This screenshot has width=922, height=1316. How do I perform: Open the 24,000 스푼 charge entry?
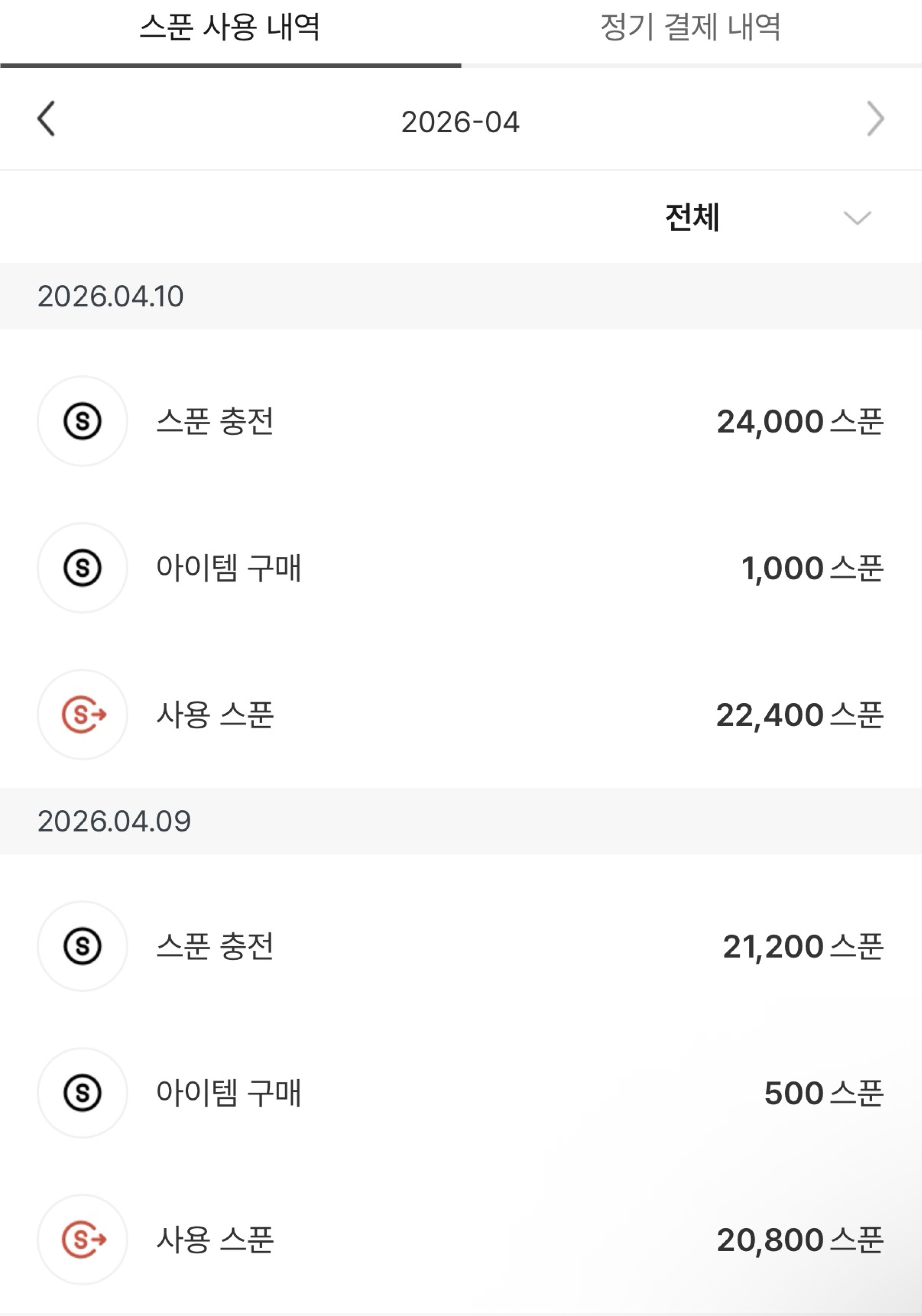click(799, 422)
